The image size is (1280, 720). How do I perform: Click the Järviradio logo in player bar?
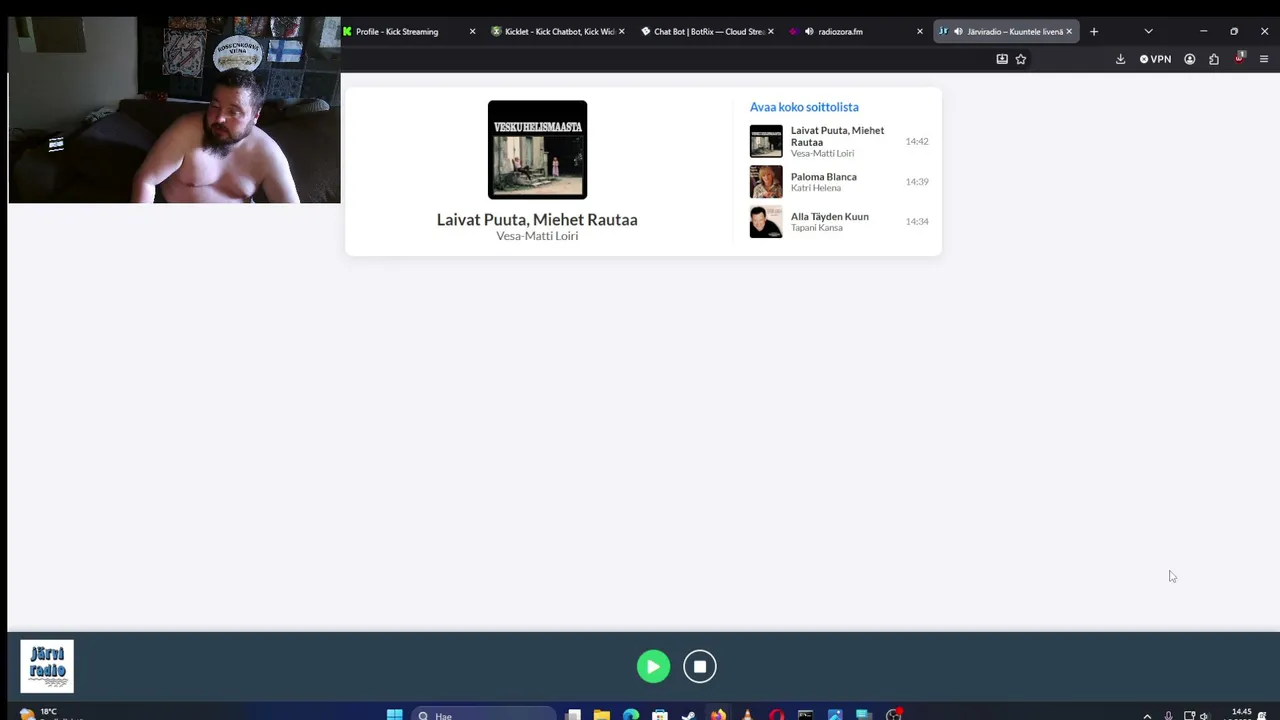point(47,666)
